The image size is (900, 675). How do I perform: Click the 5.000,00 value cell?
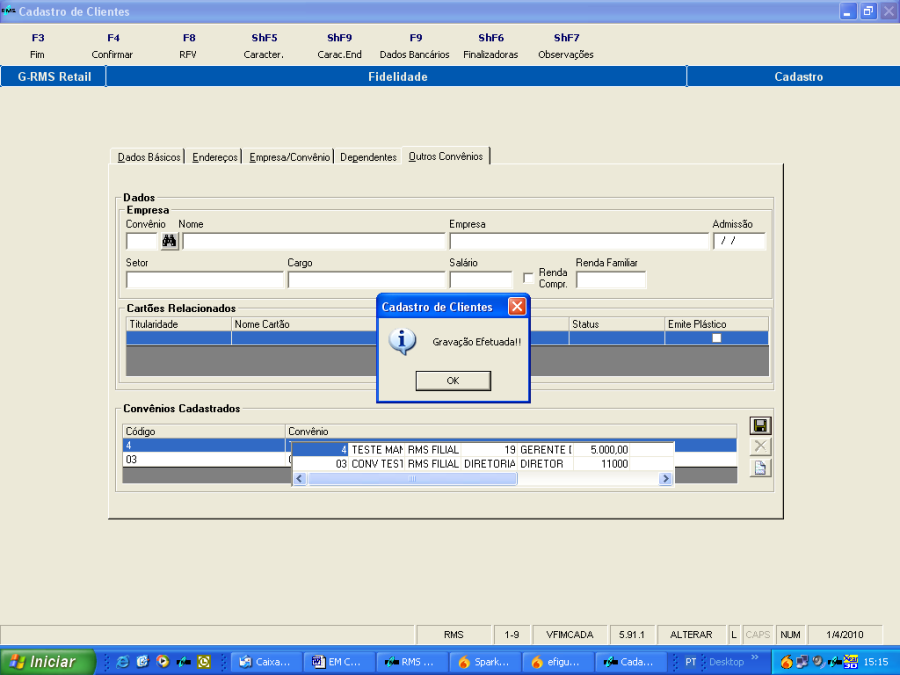pos(602,450)
